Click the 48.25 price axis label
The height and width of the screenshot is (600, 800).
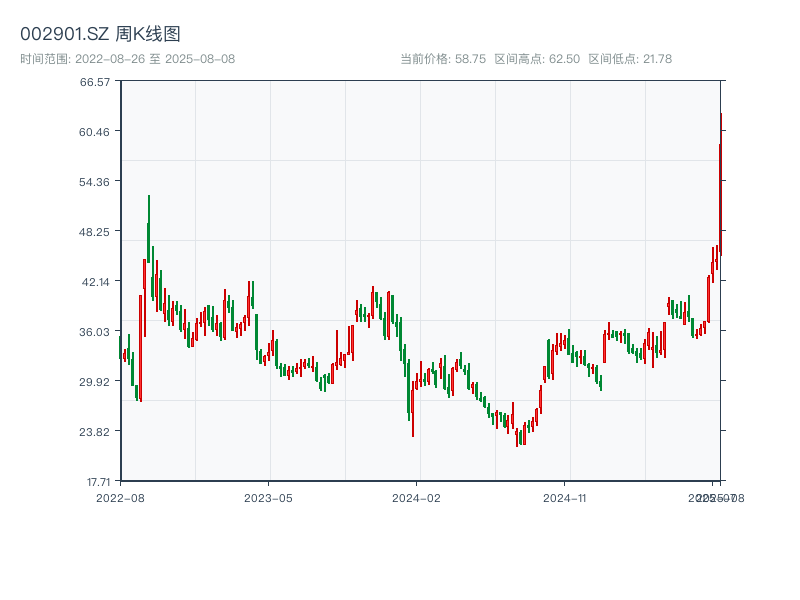tap(95, 232)
